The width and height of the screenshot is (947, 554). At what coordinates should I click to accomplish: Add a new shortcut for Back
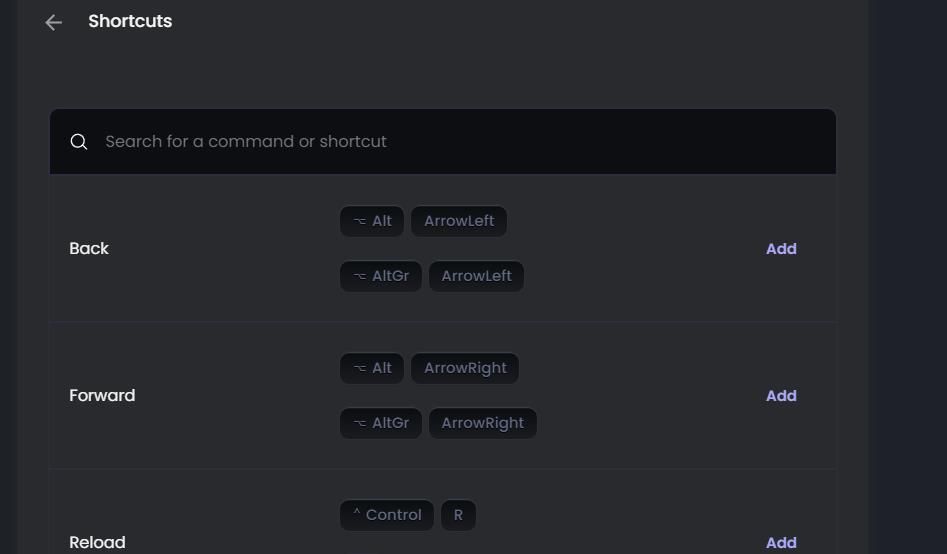(x=781, y=249)
